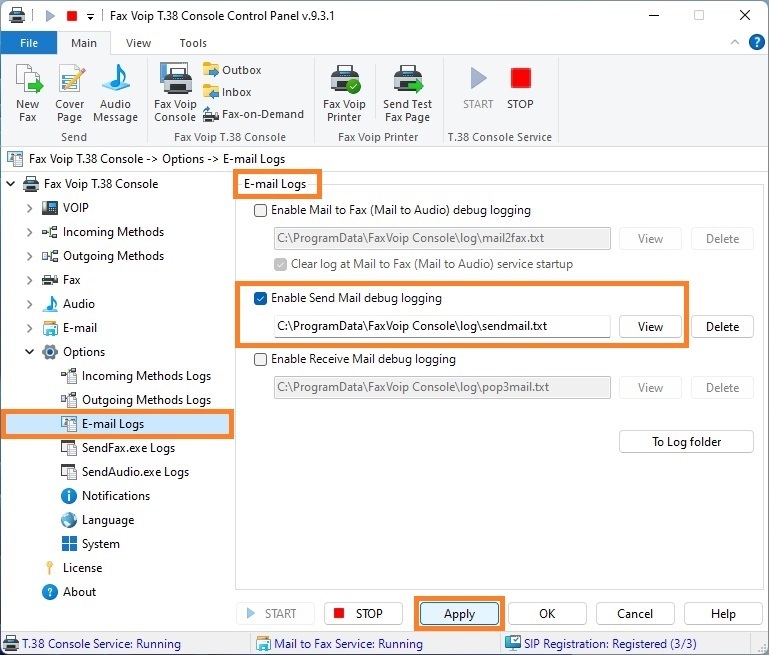Expand the Audio tree node

click(29, 304)
